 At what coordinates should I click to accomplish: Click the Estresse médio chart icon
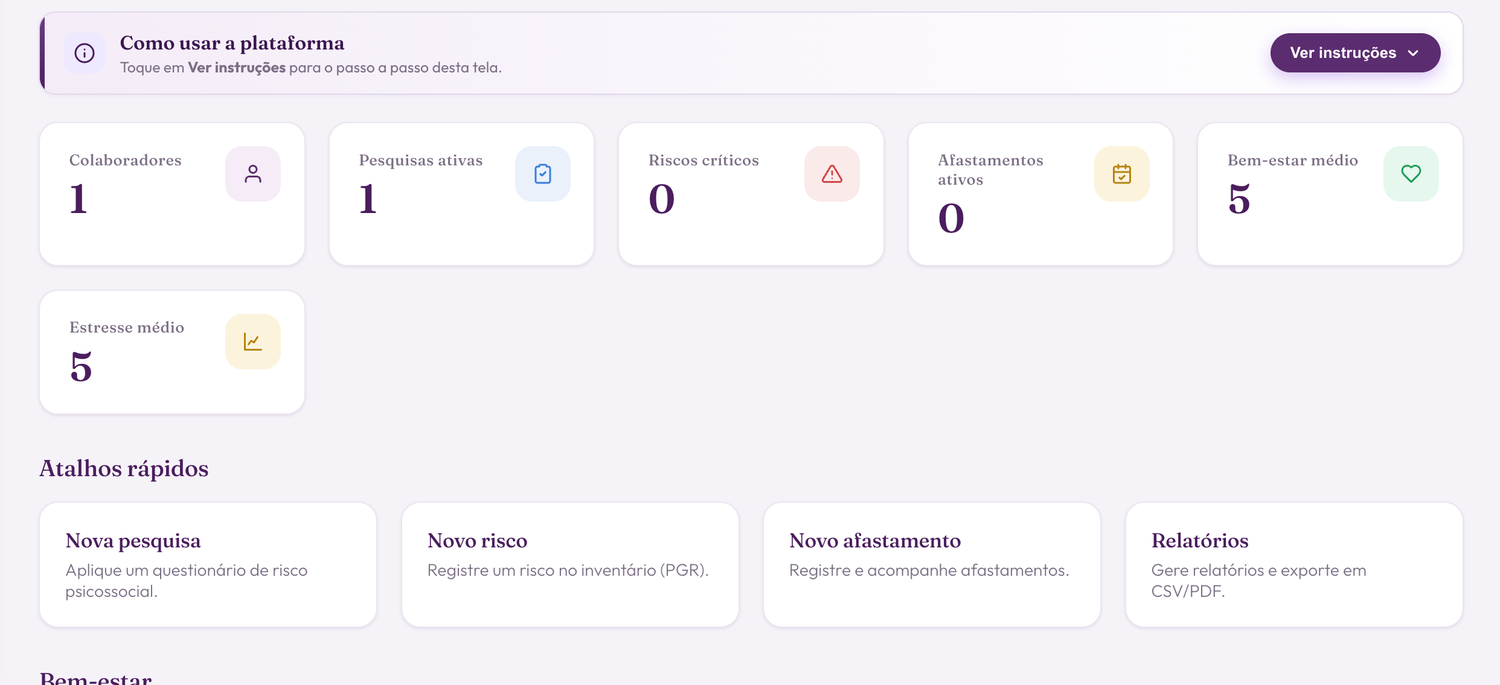pos(253,342)
